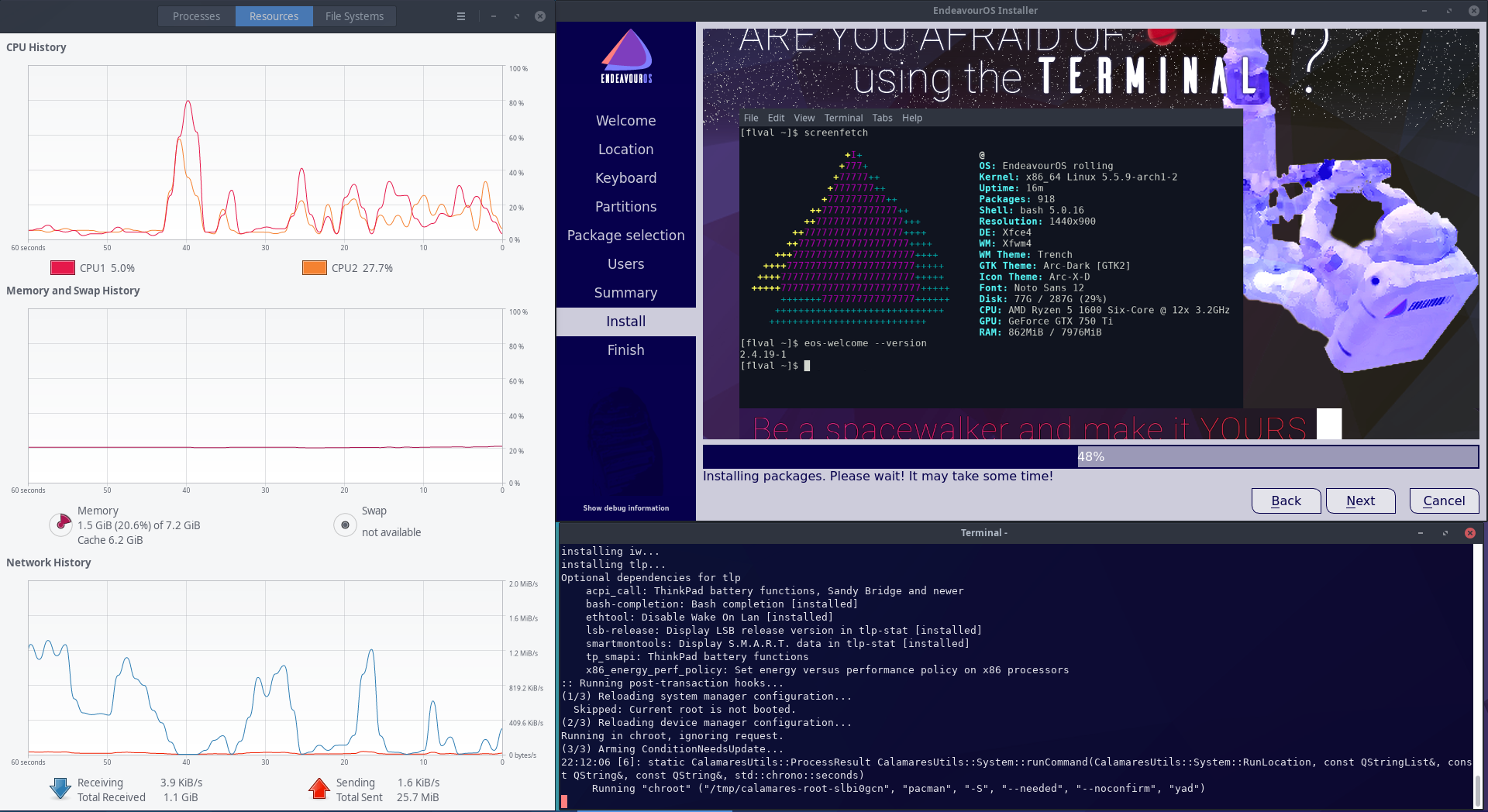Viewport: 1488px width, 812px height.
Task: Open System Monitor hamburger menu
Action: pyautogui.click(x=461, y=16)
